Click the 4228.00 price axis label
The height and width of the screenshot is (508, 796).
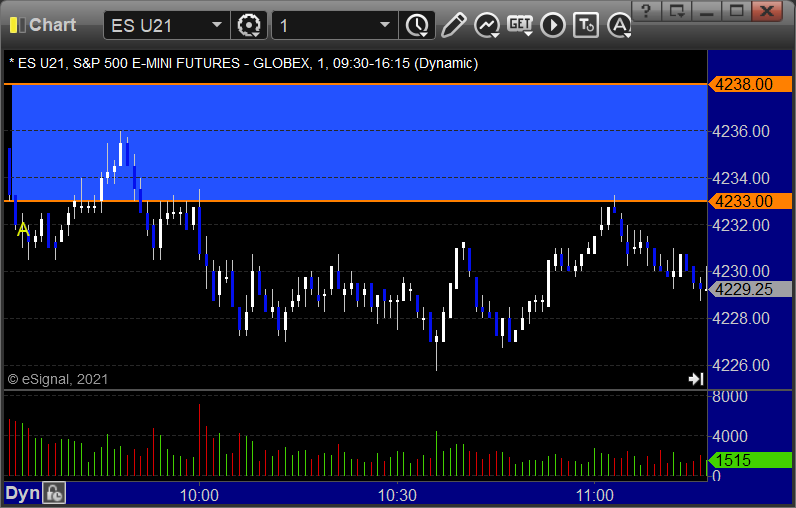point(741,319)
